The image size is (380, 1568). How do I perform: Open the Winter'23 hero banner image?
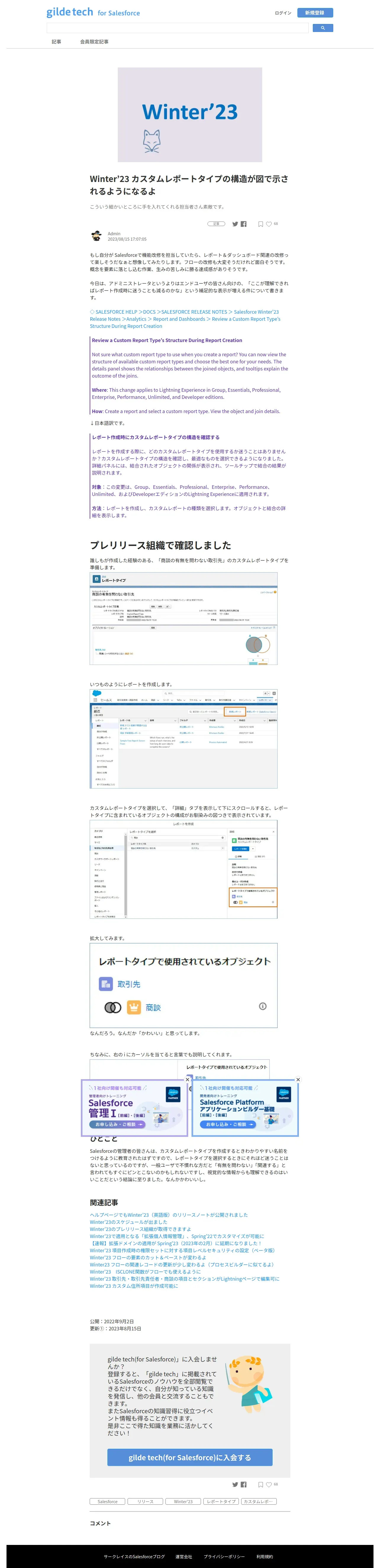point(190,115)
